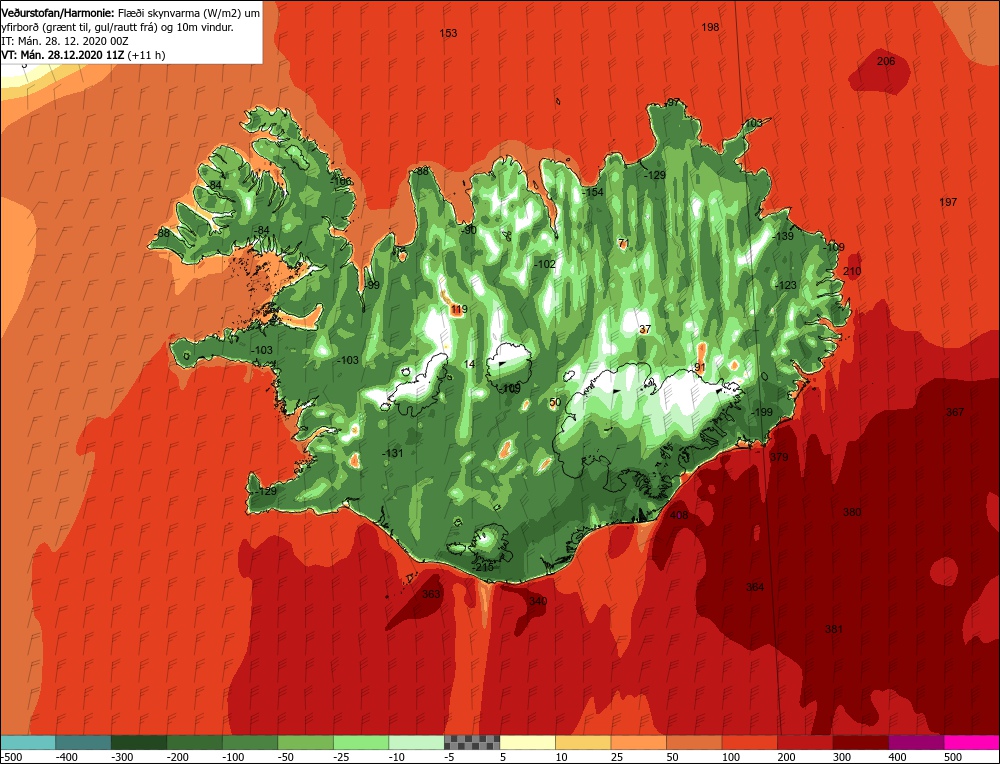Click the value 153 over the northern sea
This screenshot has height=764, width=1000.
pyautogui.click(x=448, y=33)
